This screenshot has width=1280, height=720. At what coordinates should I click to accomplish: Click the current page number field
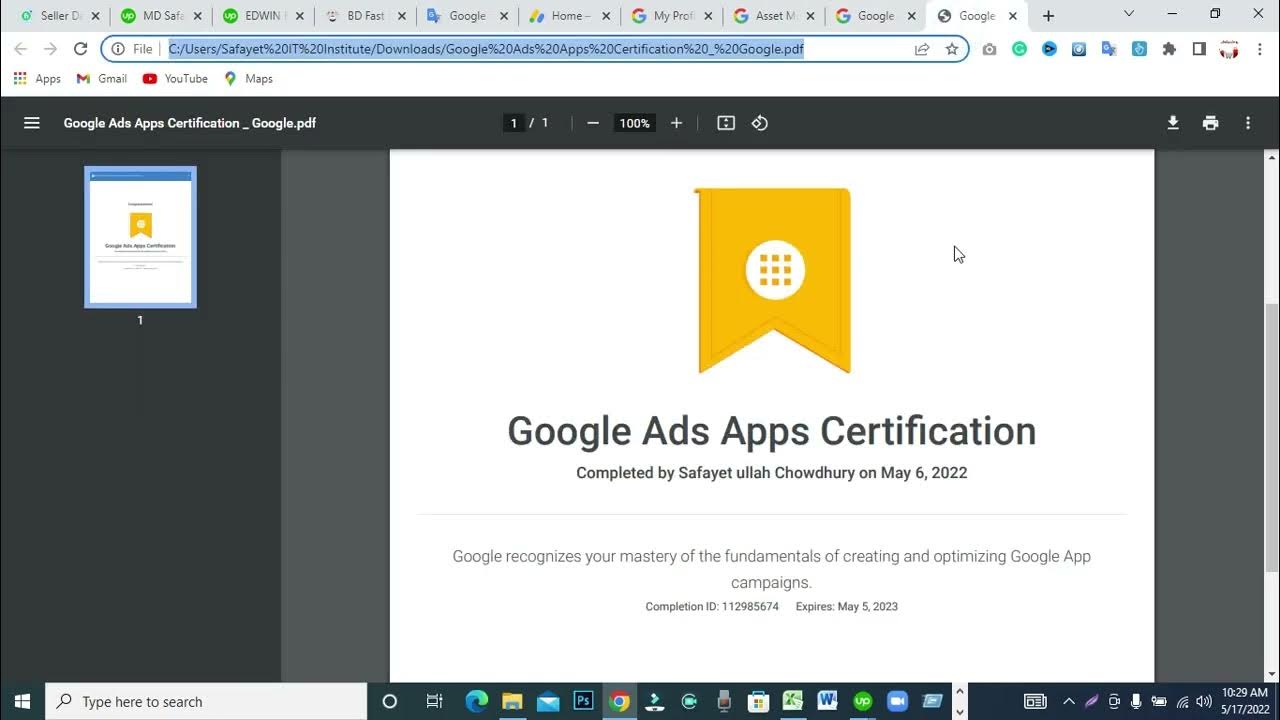514,123
